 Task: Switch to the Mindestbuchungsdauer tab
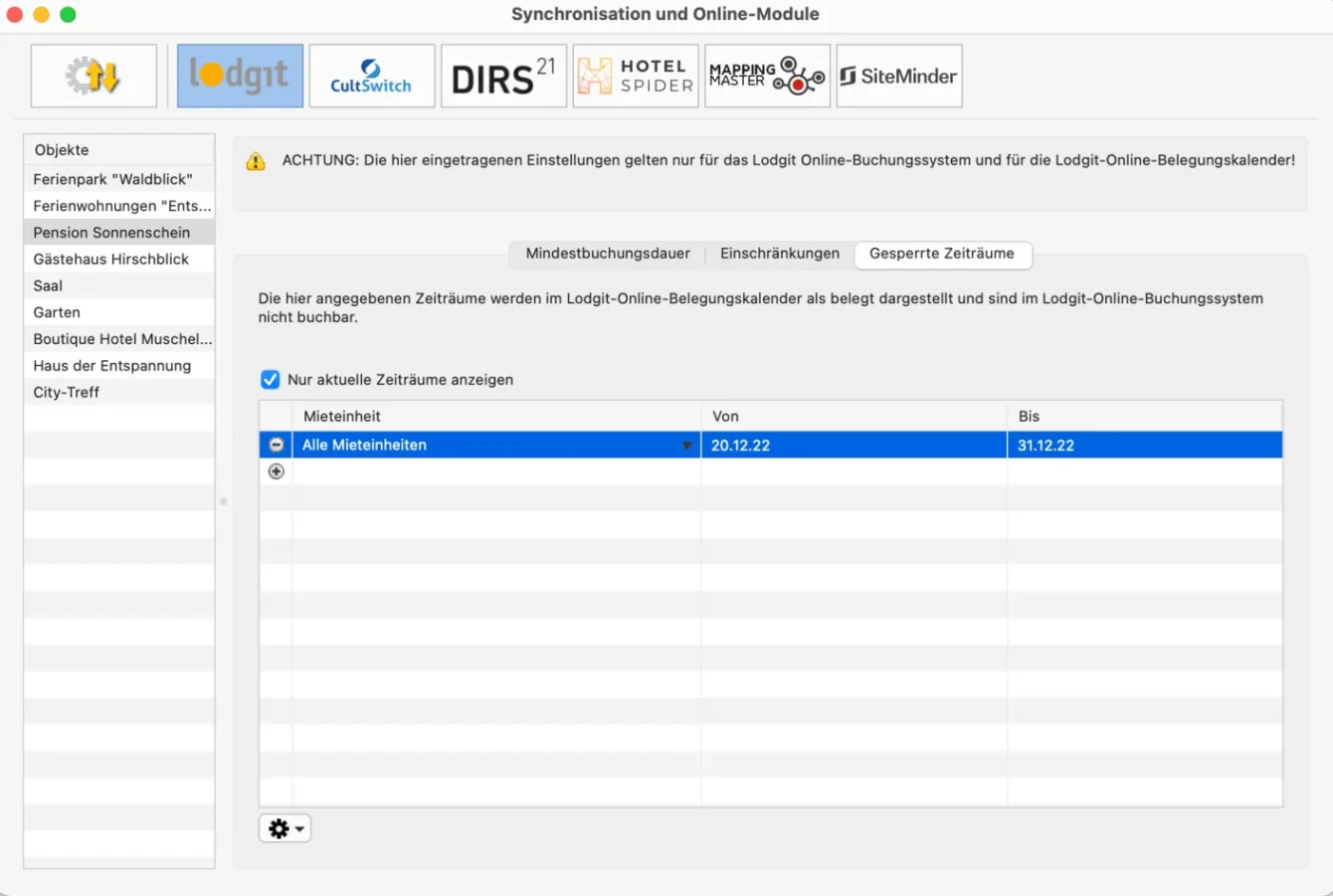click(608, 254)
